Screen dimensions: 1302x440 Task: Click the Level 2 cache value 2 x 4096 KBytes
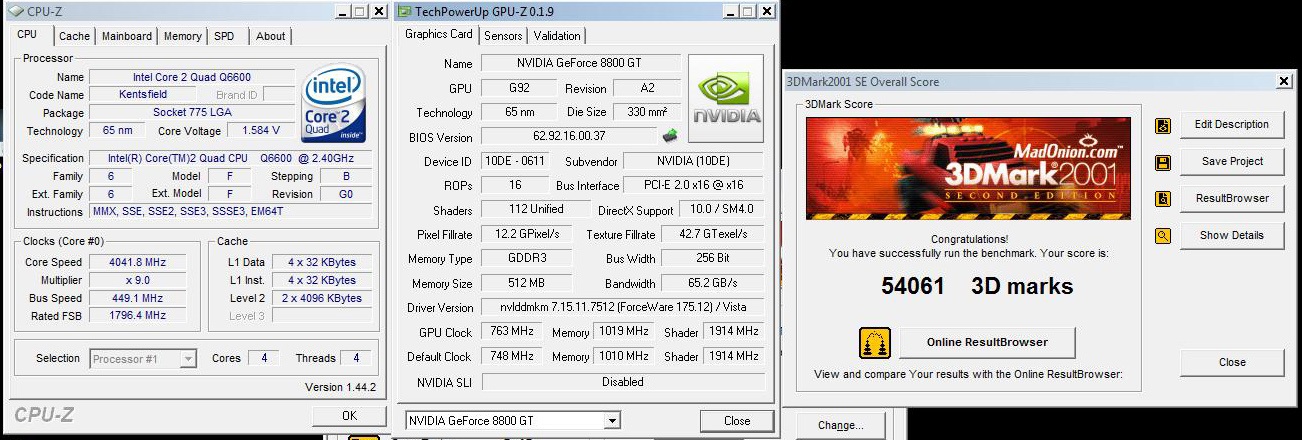pos(322,298)
